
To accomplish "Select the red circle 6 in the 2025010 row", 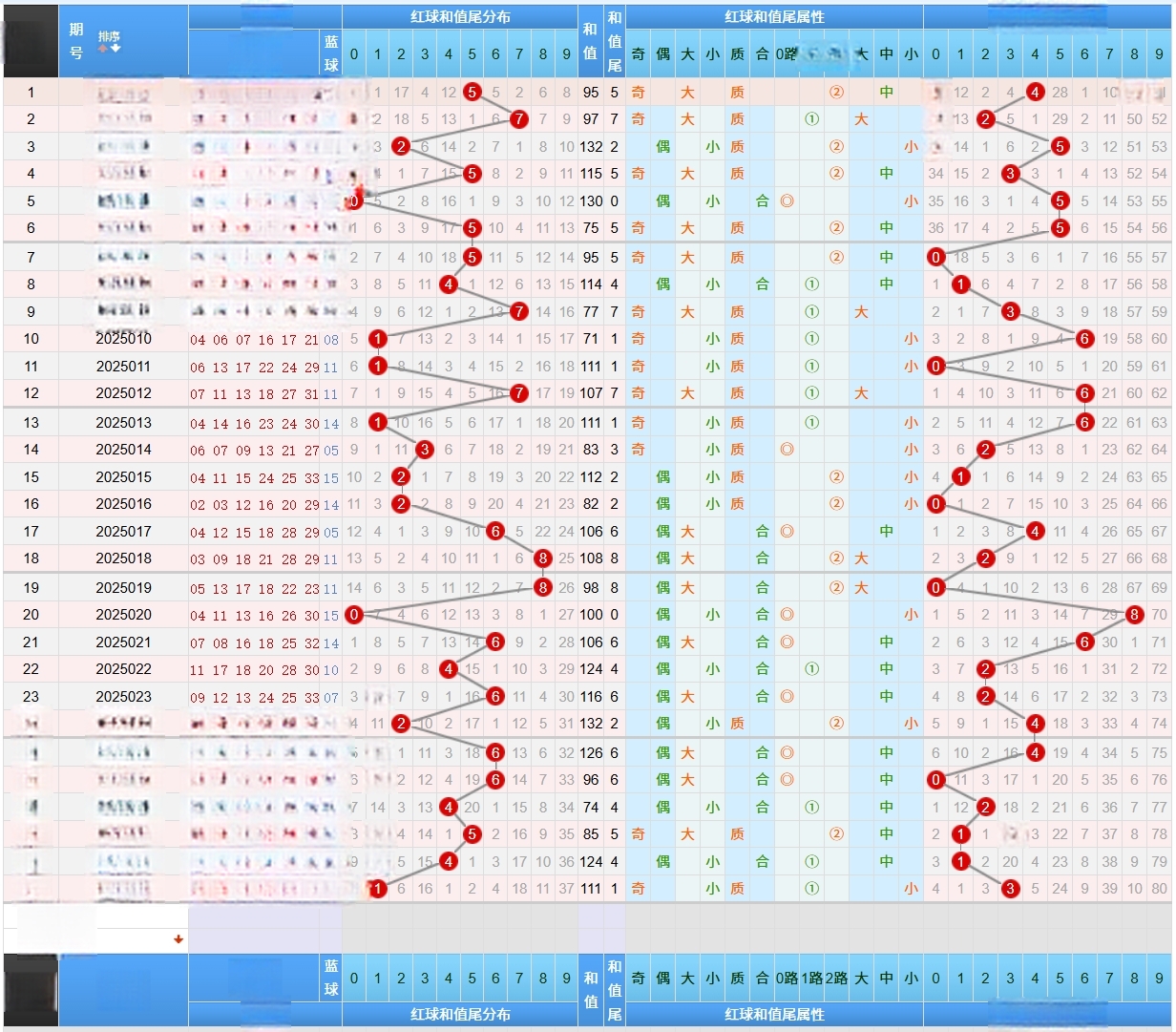I will point(1084,339).
